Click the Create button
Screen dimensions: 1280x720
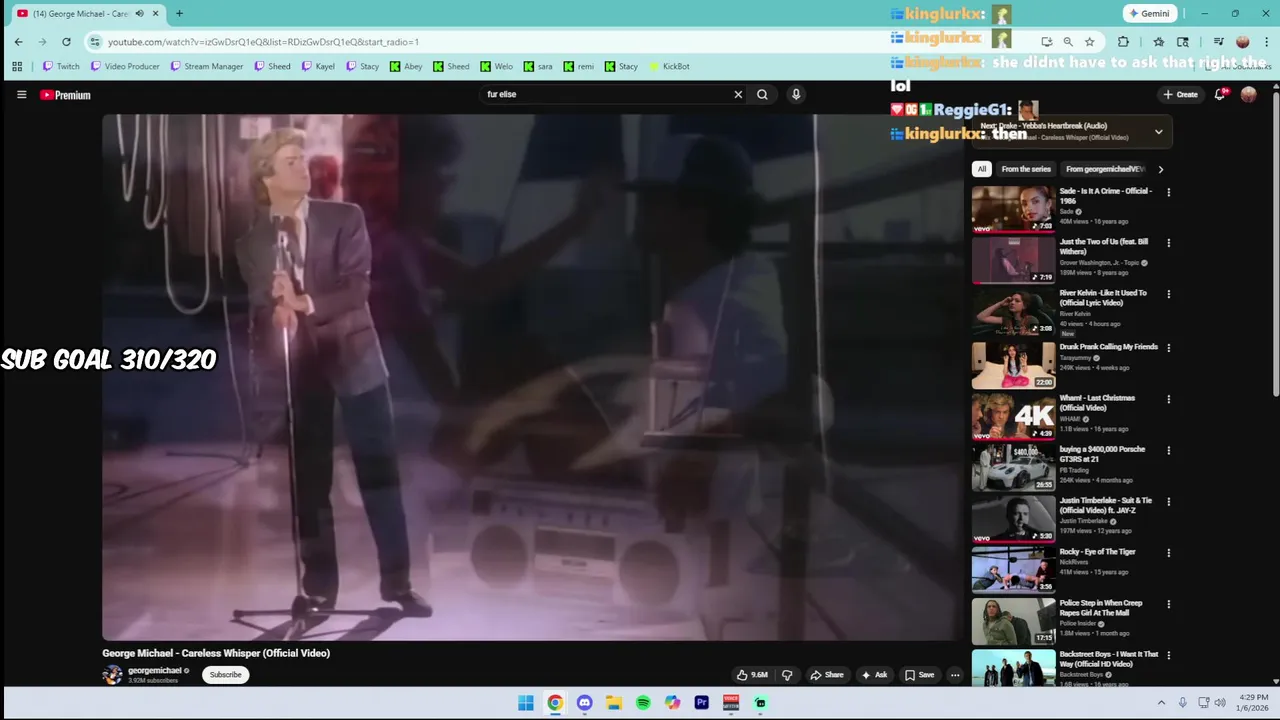coord(1180,94)
